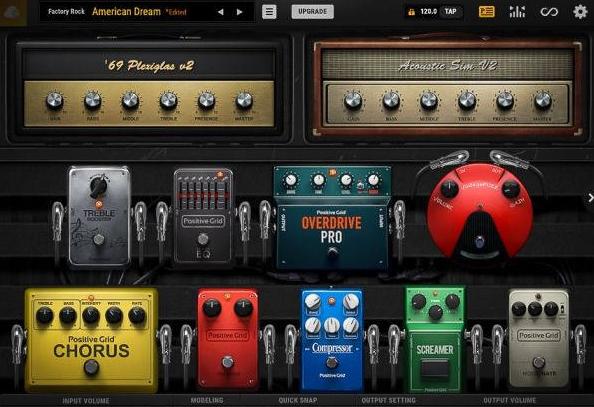Toggle the Chorus pedal footswitch
594x407 pixels.
pos(91,367)
